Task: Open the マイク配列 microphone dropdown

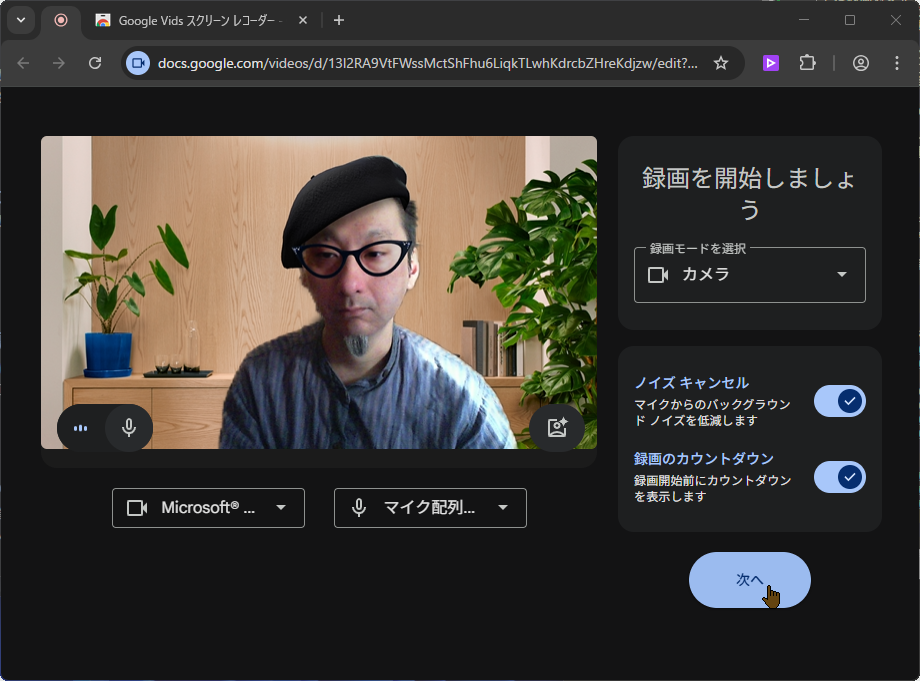Action: tap(502, 508)
